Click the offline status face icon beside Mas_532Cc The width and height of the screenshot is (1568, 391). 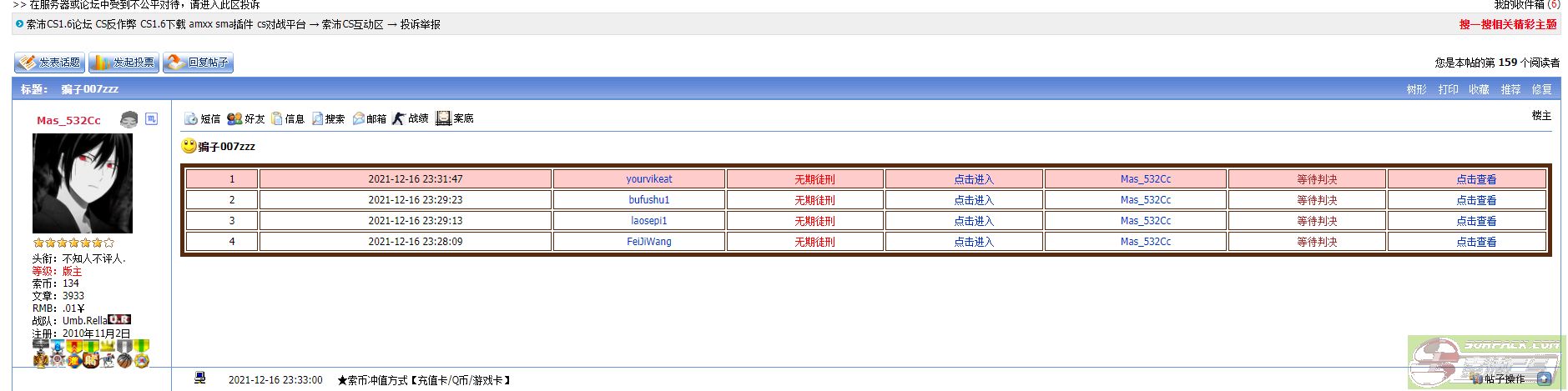(129, 119)
